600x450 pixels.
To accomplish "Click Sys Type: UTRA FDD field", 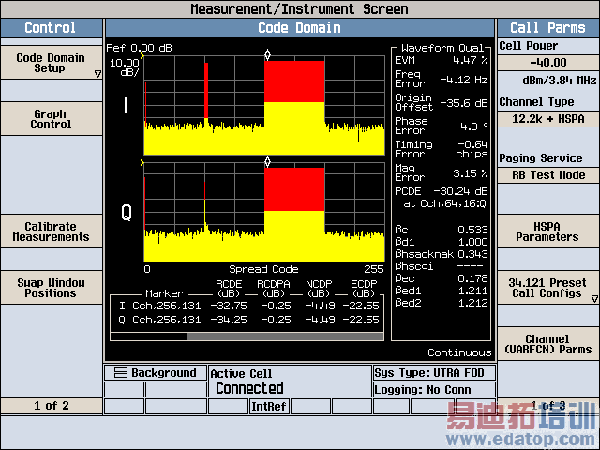I will pos(434,373).
